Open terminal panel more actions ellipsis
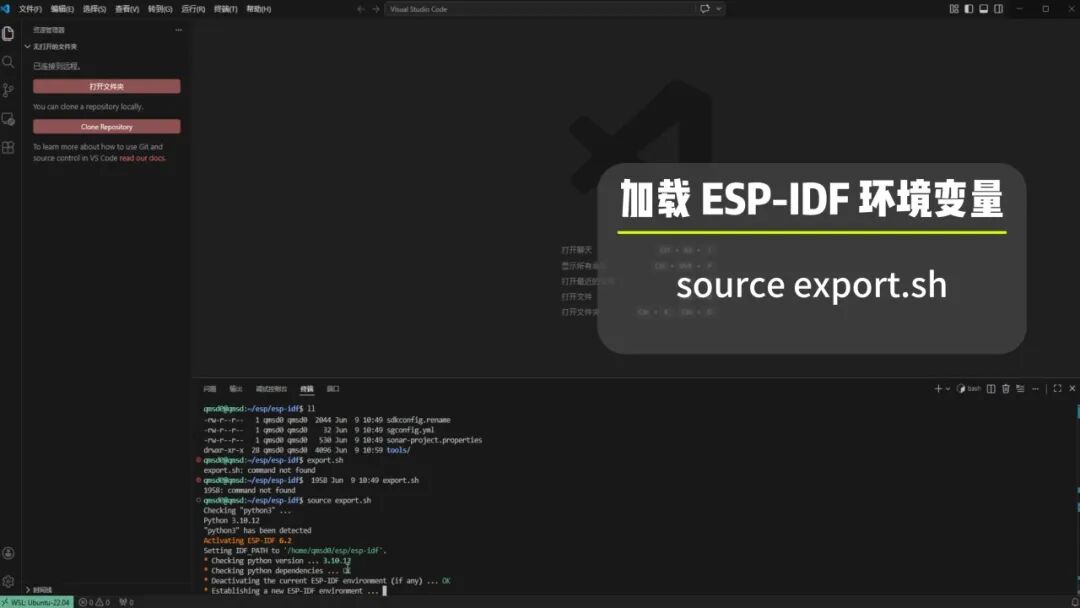Image resolution: width=1080 pixels, height=608 pixels. [x=1035, y=389]
